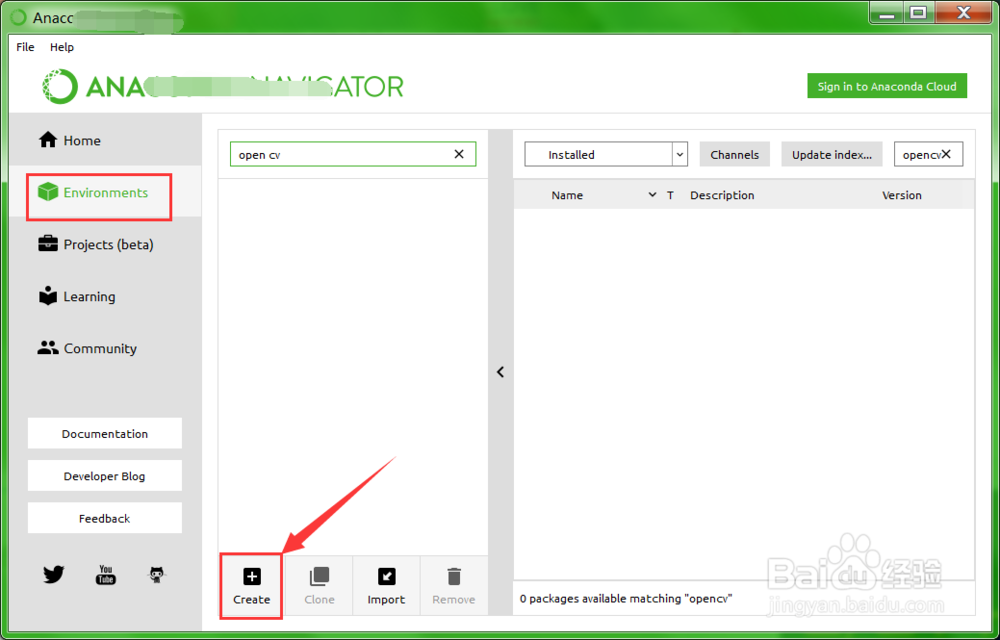Click the Clone environment icon
This screenshot has width=1000, height=640.
click(x=319, y=577)
